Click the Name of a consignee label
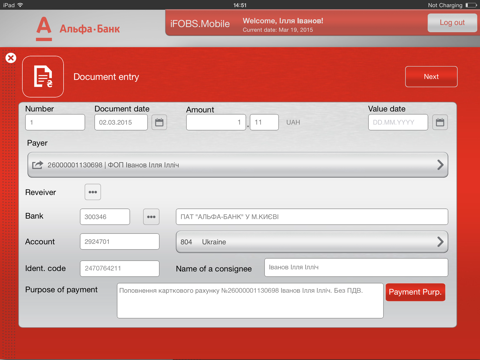This screenshot has height=360, width=480. click(x=214, y=269)
